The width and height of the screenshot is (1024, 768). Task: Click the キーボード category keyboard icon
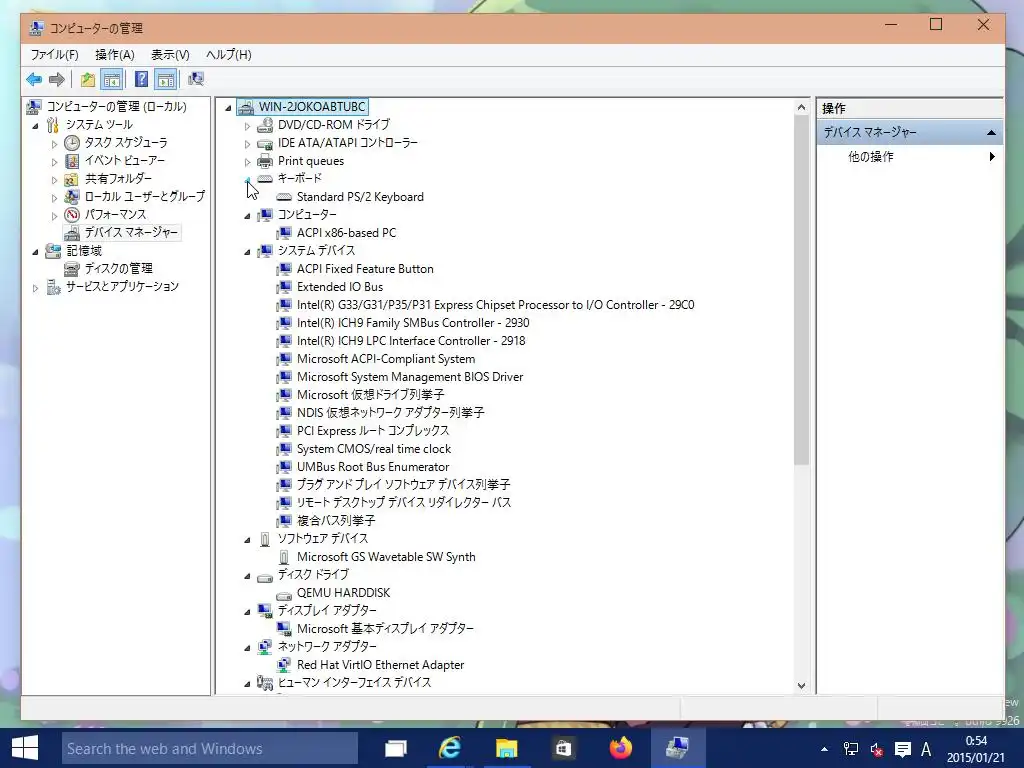[x=264, y=178]
